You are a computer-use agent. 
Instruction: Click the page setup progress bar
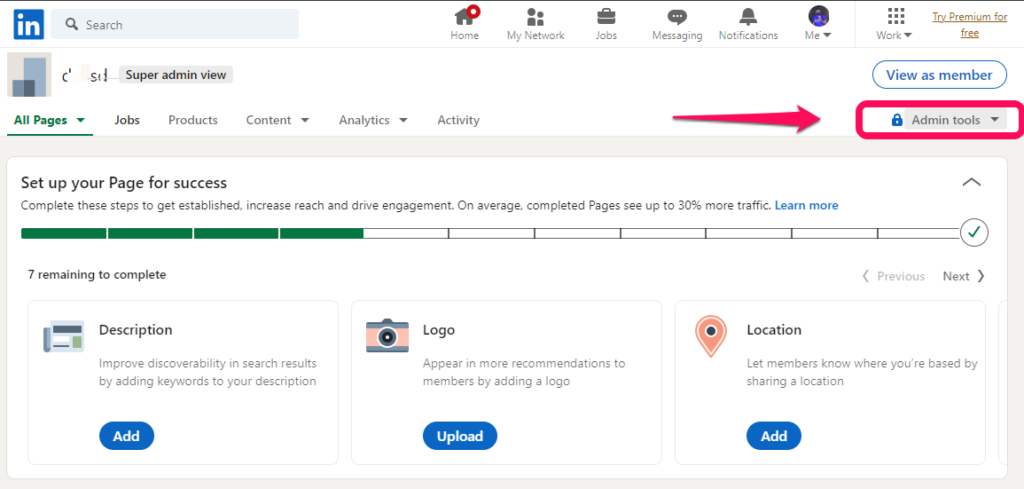tap(490, 233)
